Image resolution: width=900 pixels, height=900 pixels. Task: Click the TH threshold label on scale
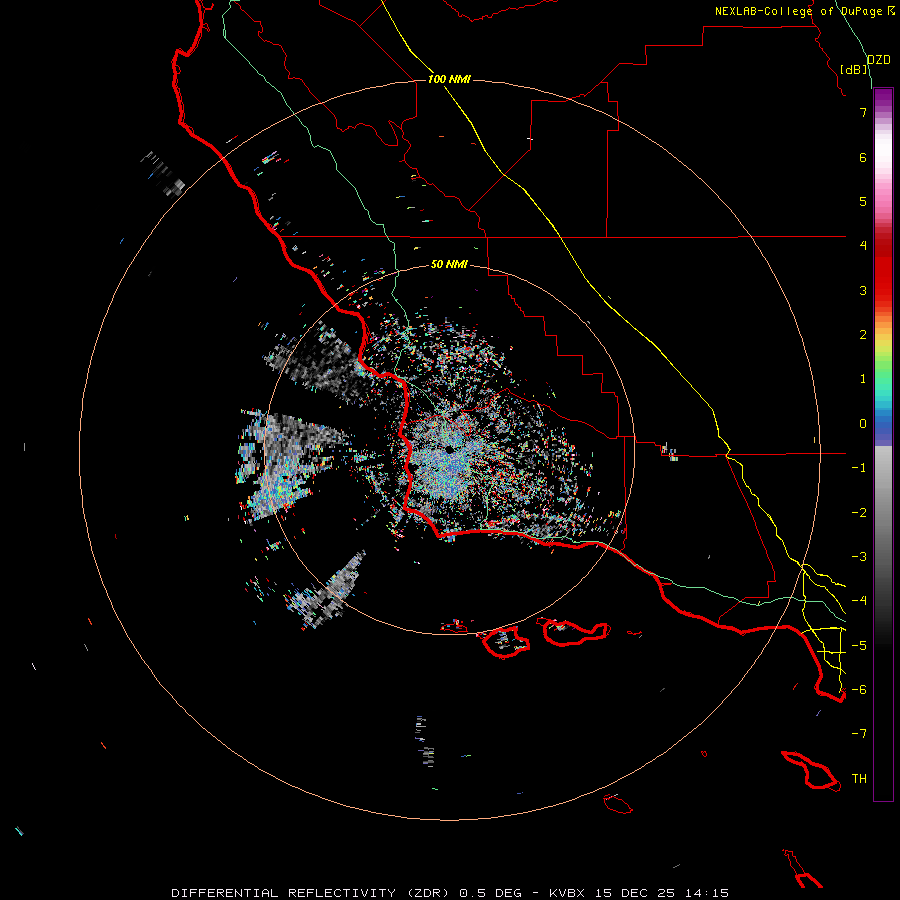click(859, 779)
